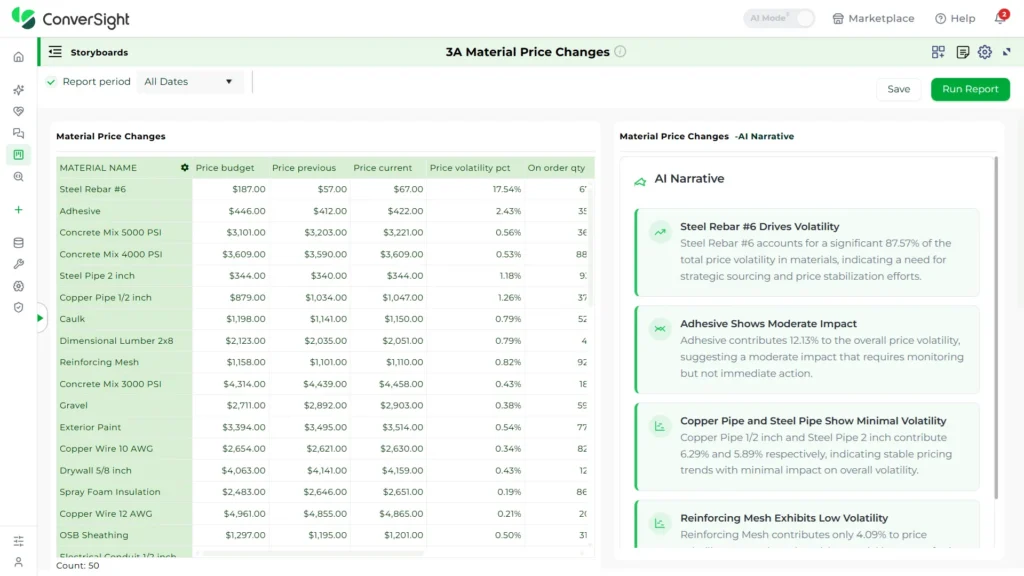Sort by On order qty header
The image size is (1024, 576).
[x=556, y=168]
